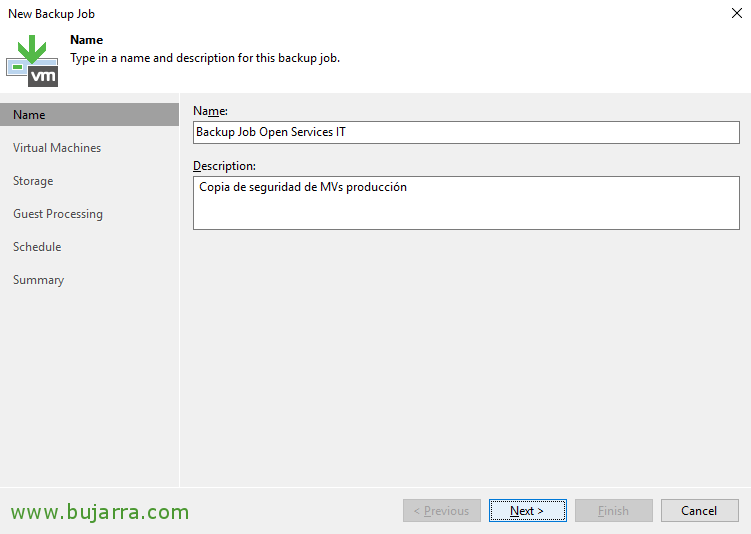Click the www.bujarra.com watermark

[x=100, y=512]
